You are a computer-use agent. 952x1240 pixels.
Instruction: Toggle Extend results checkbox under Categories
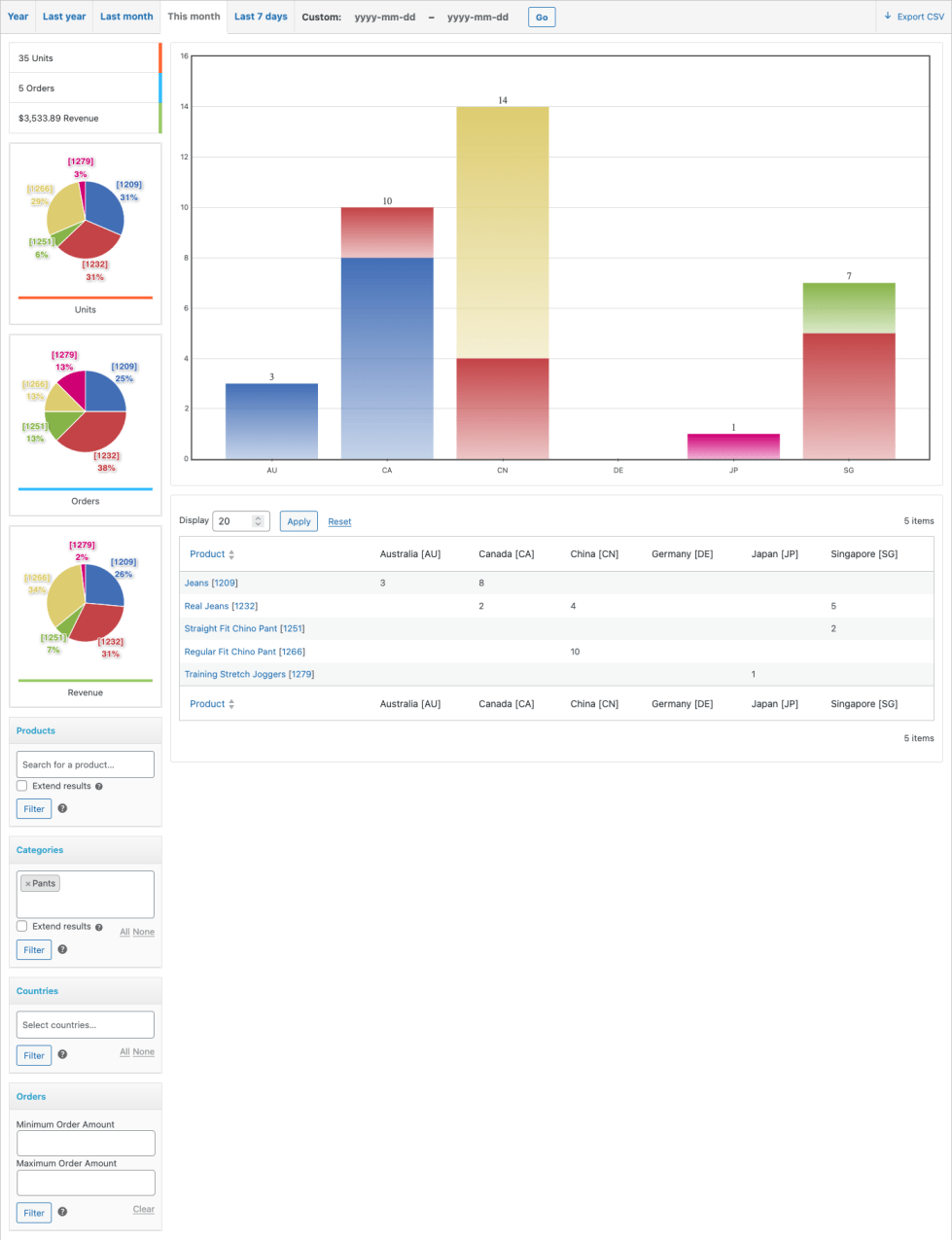click(x=22, y=926)
